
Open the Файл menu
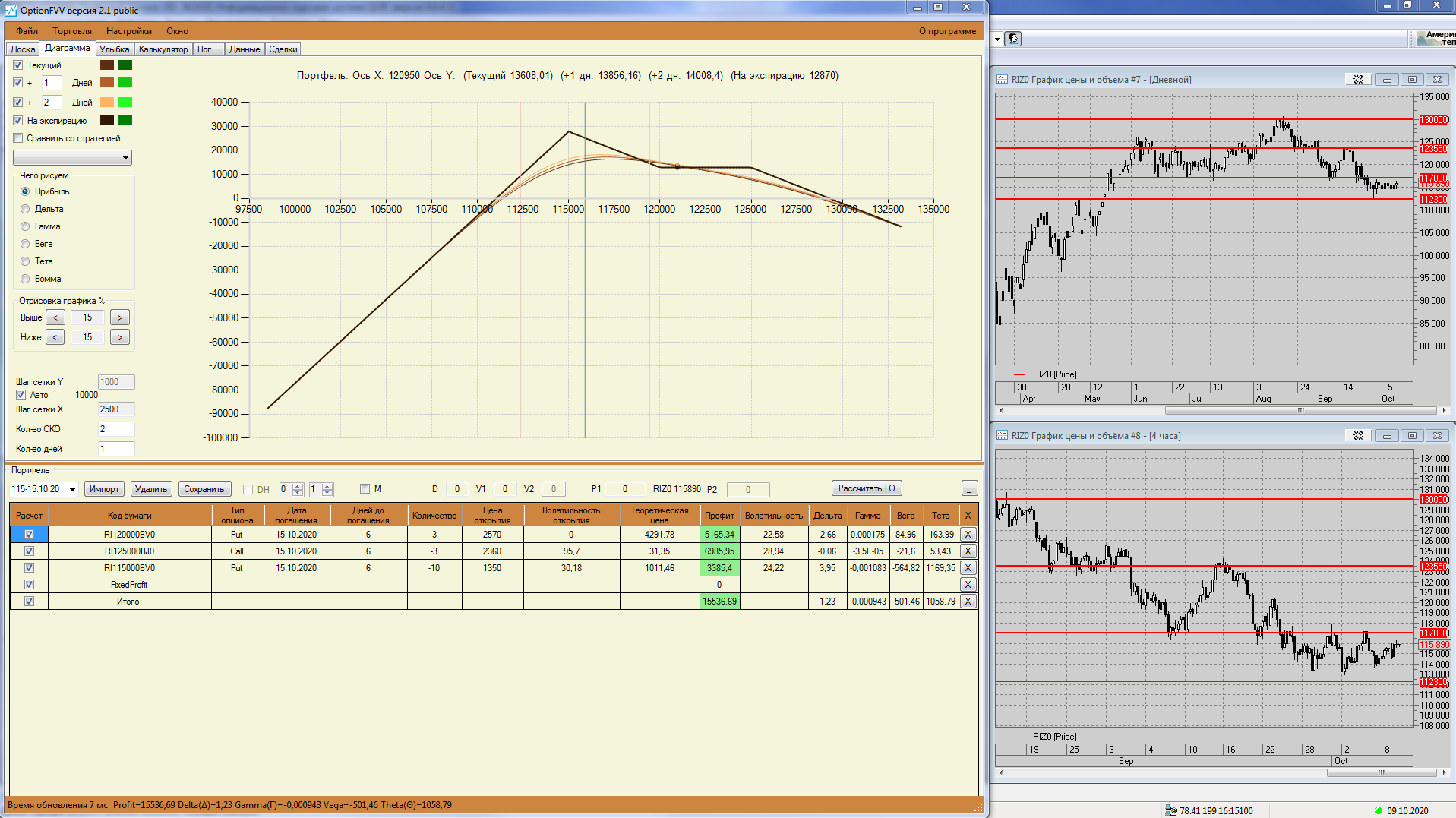(27, 31)
